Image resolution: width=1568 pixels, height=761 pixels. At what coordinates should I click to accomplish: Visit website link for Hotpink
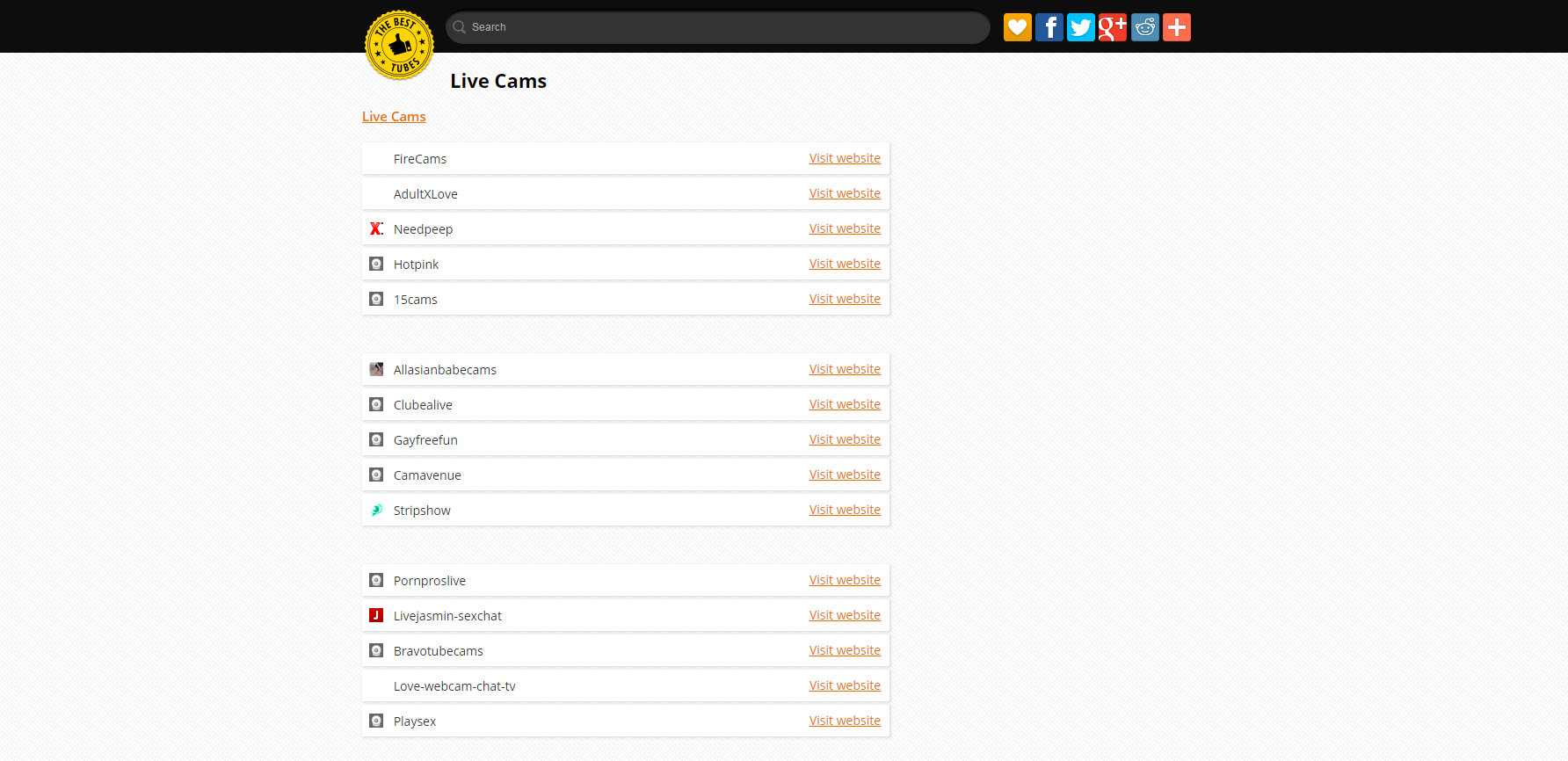click(x=845, y=264)
